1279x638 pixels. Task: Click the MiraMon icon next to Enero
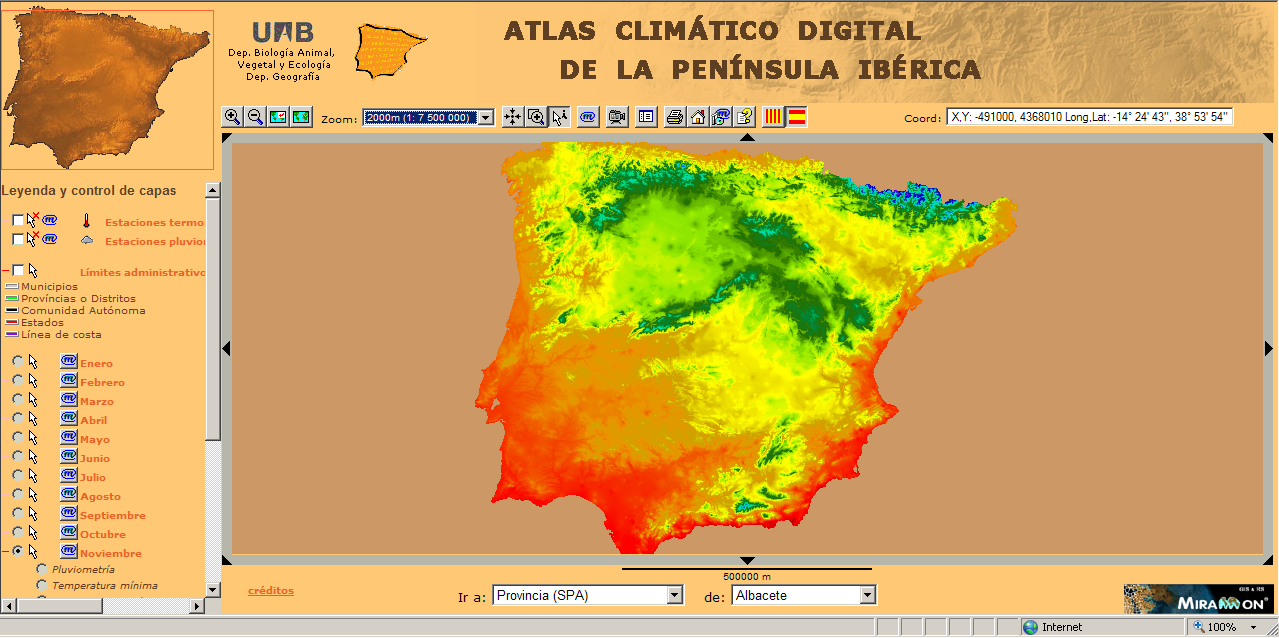click(x=69, y=361)
